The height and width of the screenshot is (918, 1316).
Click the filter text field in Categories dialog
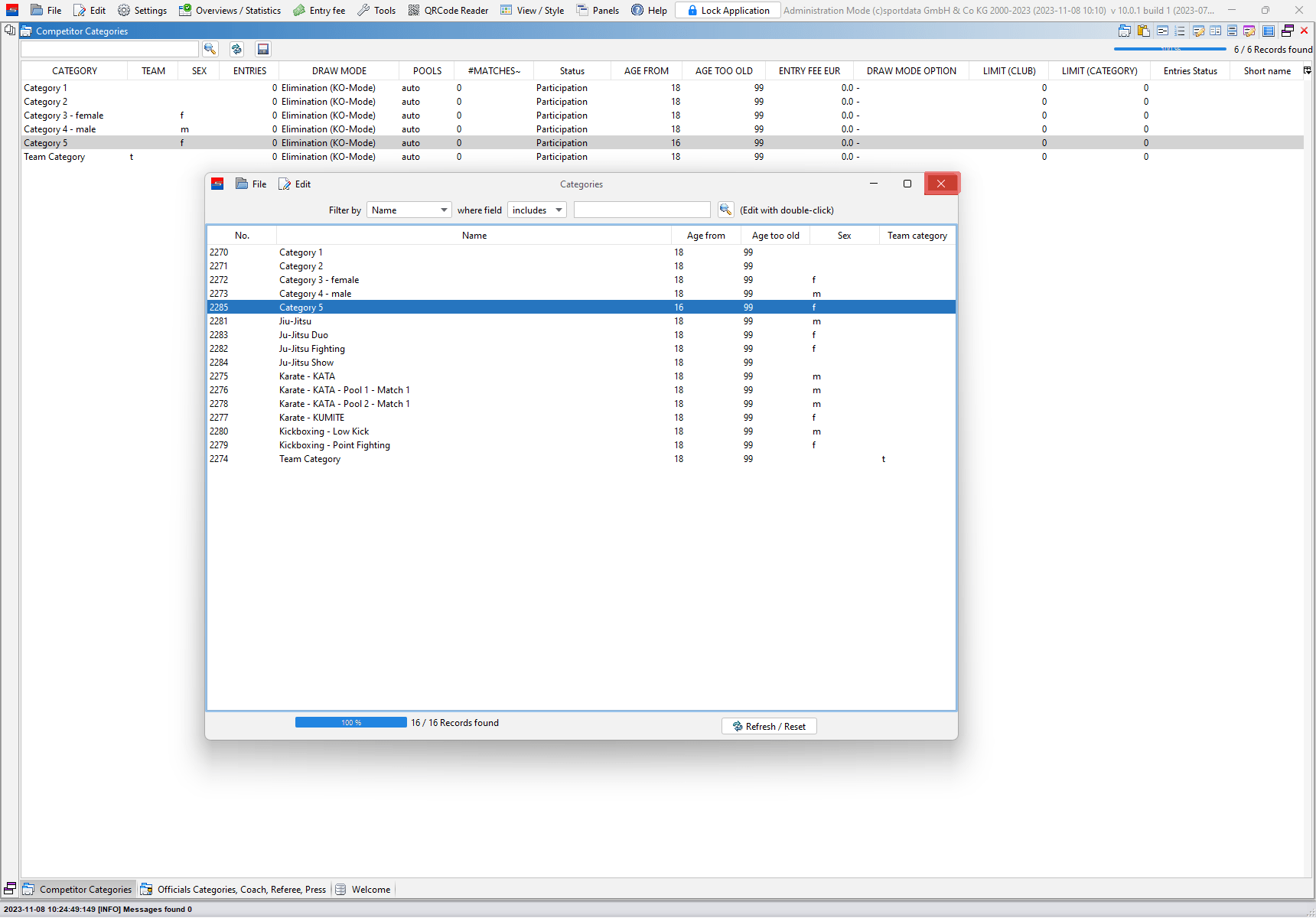[642, 210]
